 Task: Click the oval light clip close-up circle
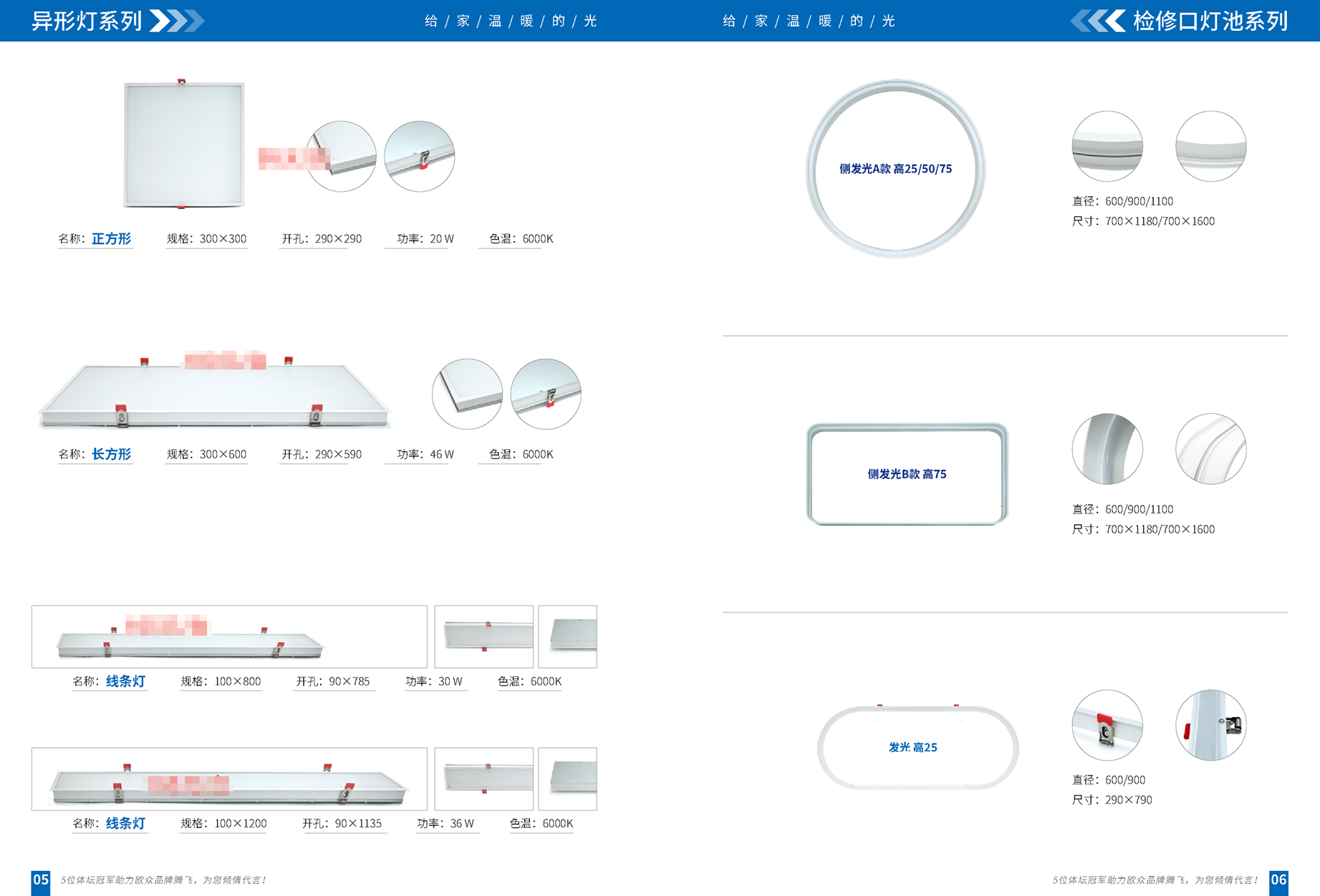[x=1107, y=725]
